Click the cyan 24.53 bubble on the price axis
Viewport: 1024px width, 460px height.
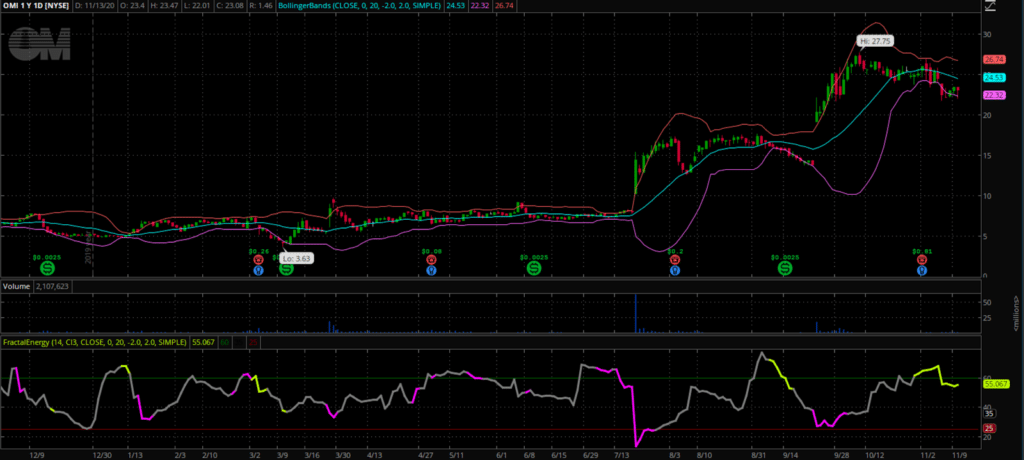pyautogui.click(x=993, y=77)
